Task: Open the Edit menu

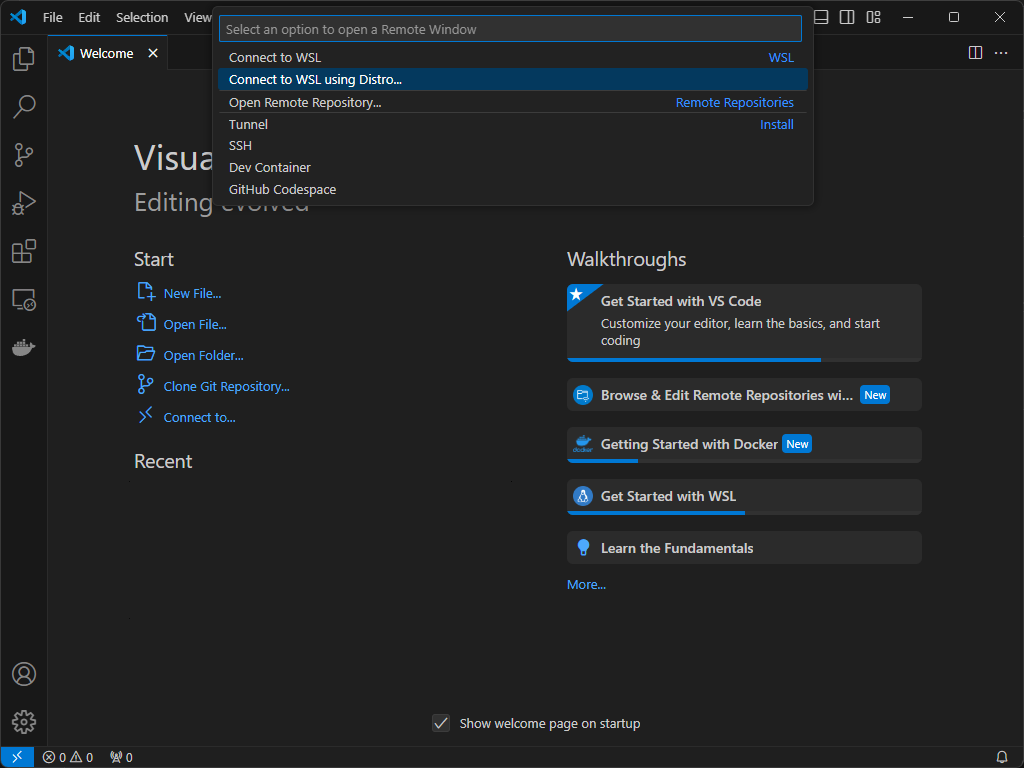Action: coord(89,18)
